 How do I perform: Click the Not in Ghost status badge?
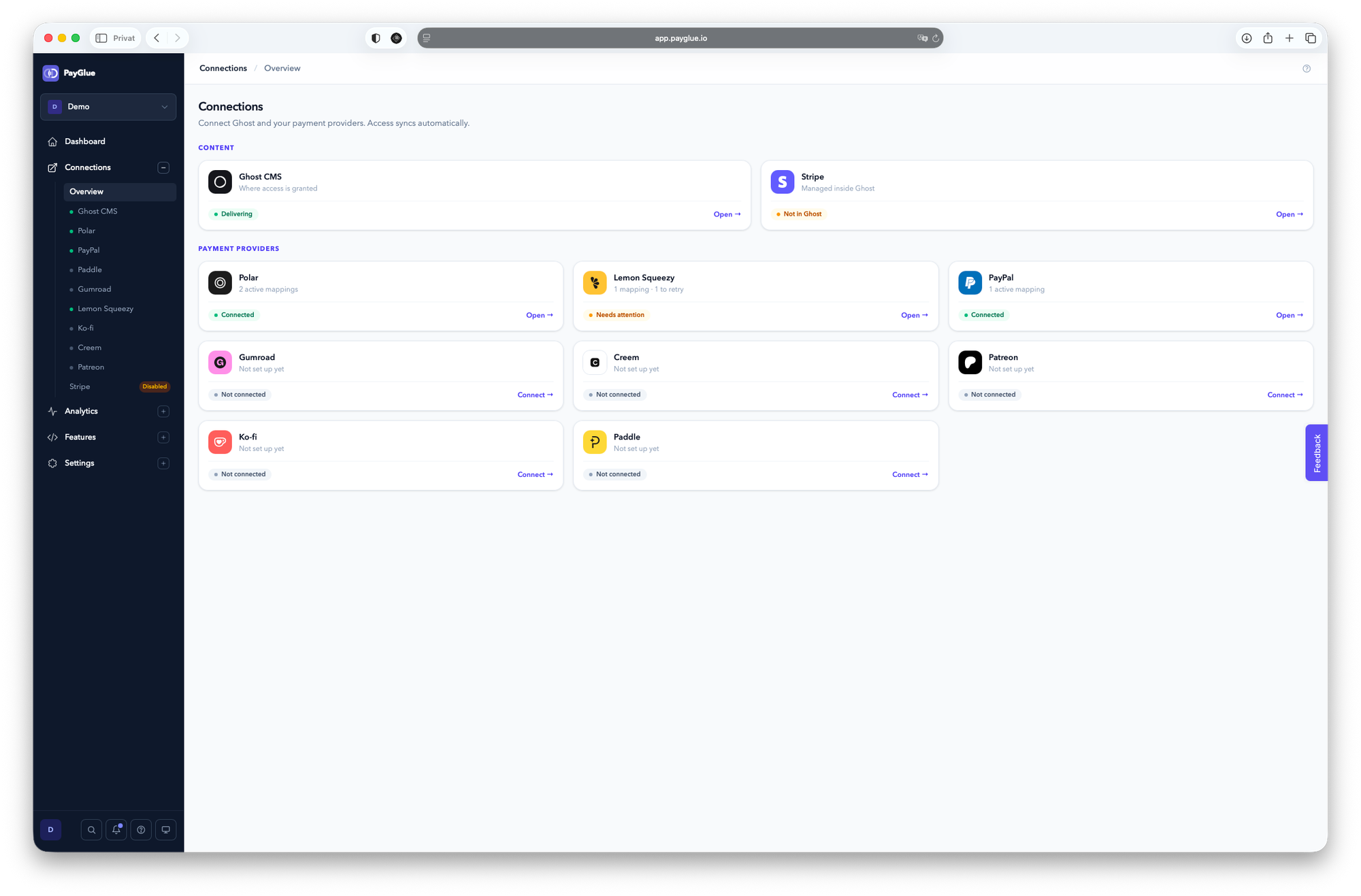(799, 214)
